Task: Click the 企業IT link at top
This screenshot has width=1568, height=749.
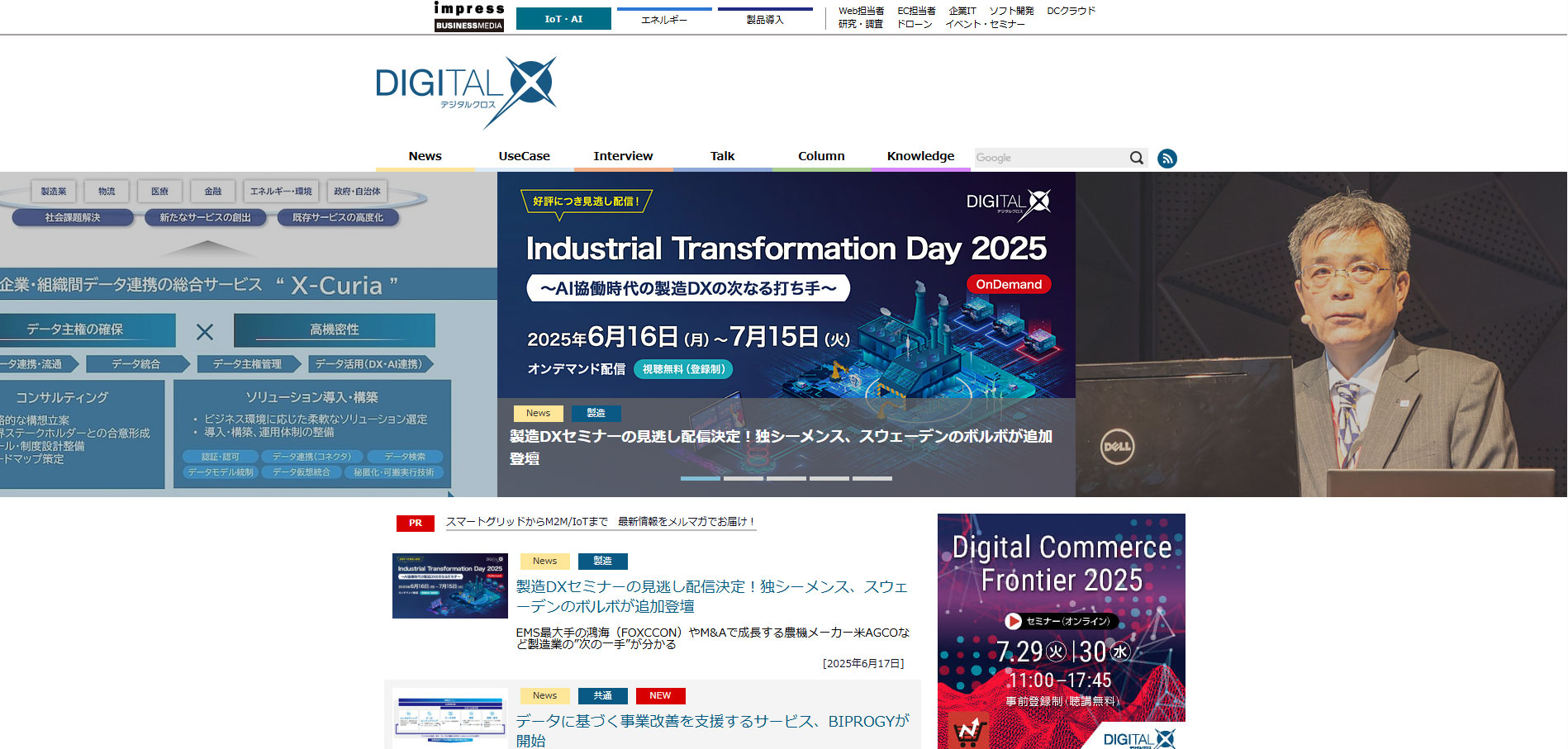Action: point(961,11)
